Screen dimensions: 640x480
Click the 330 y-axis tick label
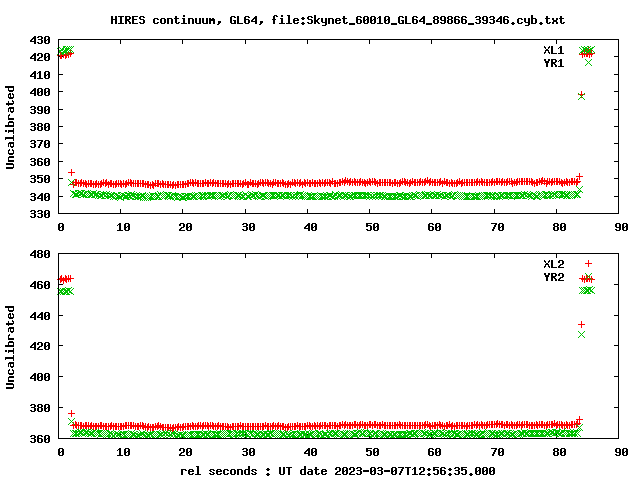40,214
